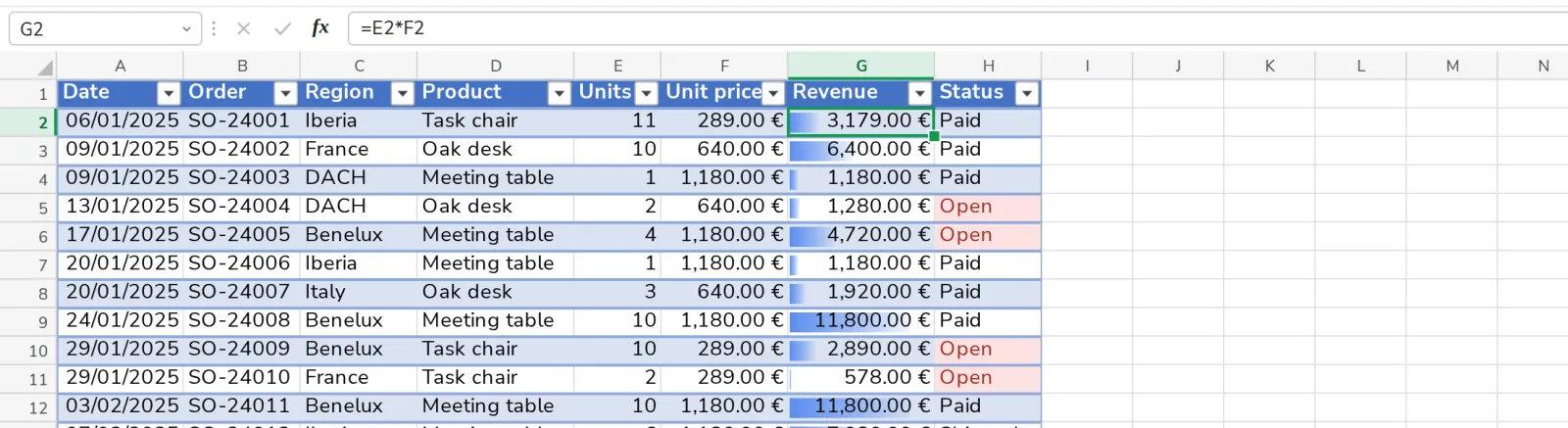Cancel the formula bar entry (X icon)

click(243, 28)
